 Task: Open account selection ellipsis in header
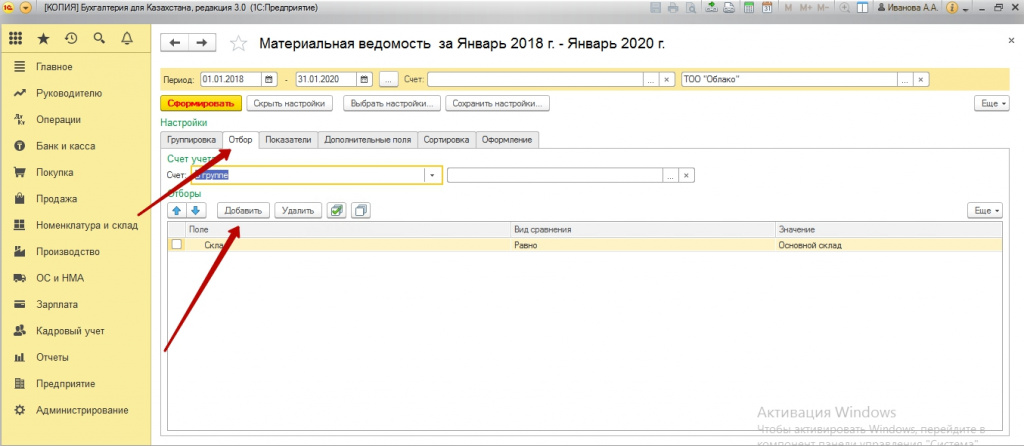point(651,79)
